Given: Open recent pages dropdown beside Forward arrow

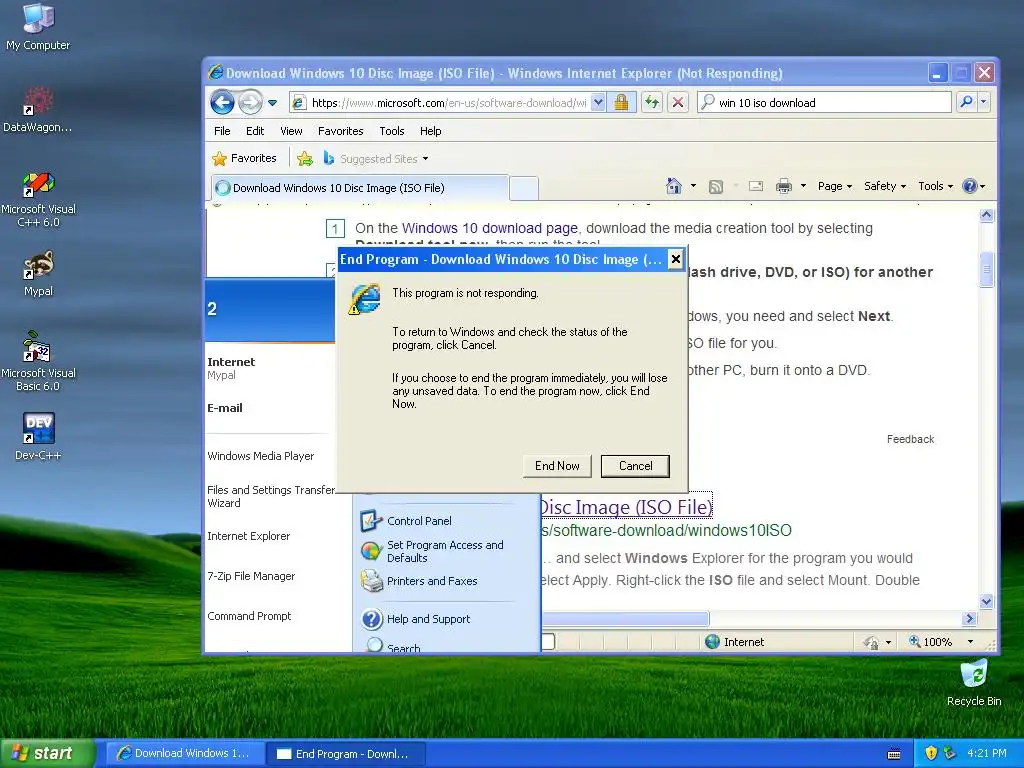Looking at the screenshot, I should [272, 103].
